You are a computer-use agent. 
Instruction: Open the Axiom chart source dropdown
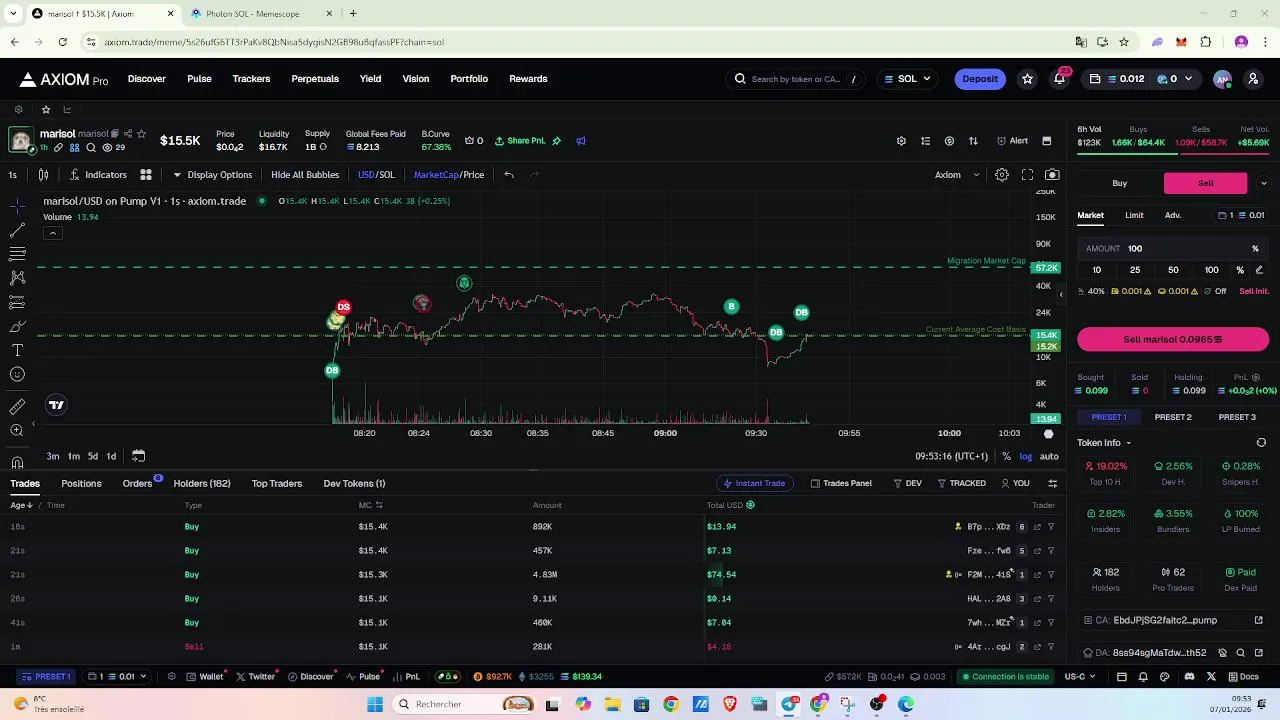click(x=957, y=175)
